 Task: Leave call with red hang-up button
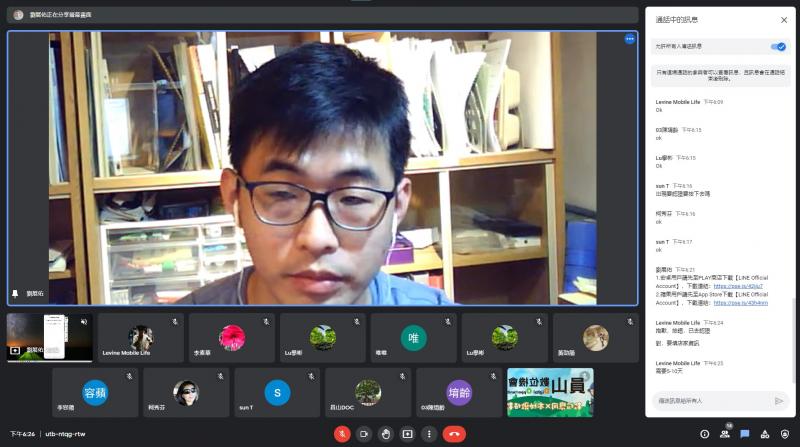pyautogui.click(x=454, y=434)
